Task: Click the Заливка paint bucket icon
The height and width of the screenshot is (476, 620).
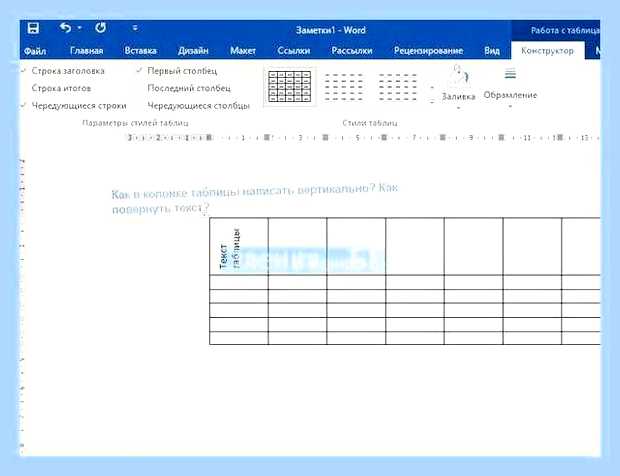Action: click(460, 75)
